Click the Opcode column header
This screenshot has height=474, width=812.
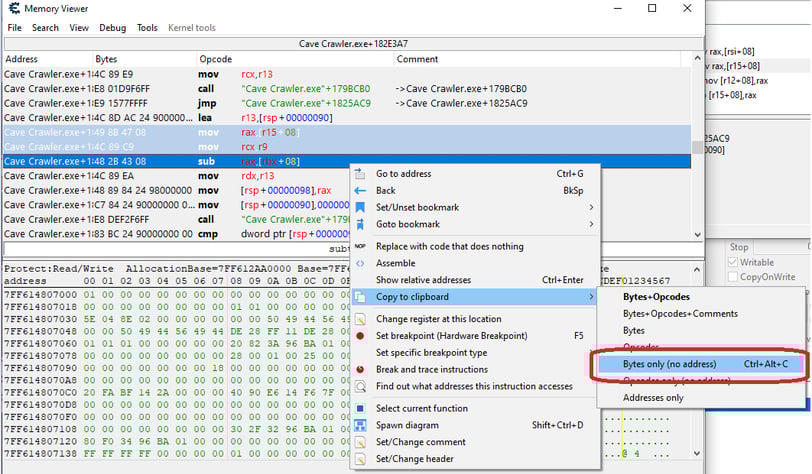[x=295, y=59]
